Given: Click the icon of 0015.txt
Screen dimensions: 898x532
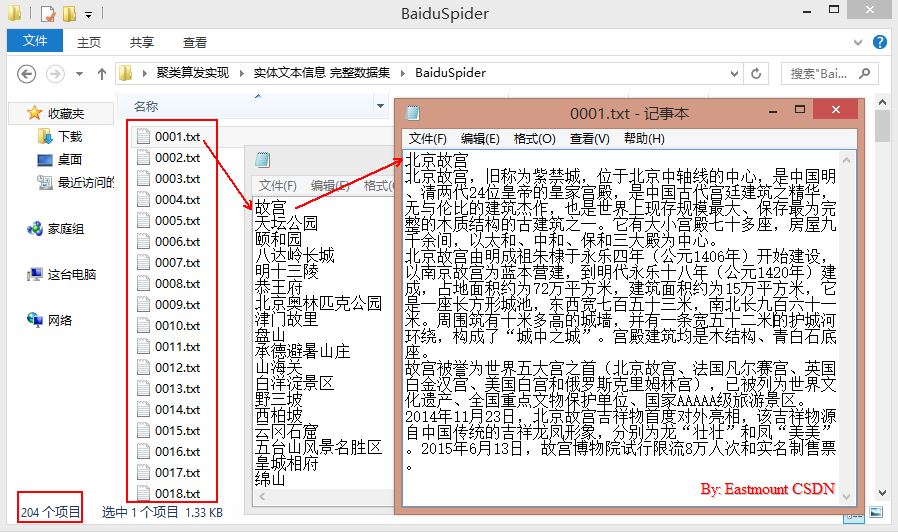Looking at the screenshot, I should coord(143,430).
